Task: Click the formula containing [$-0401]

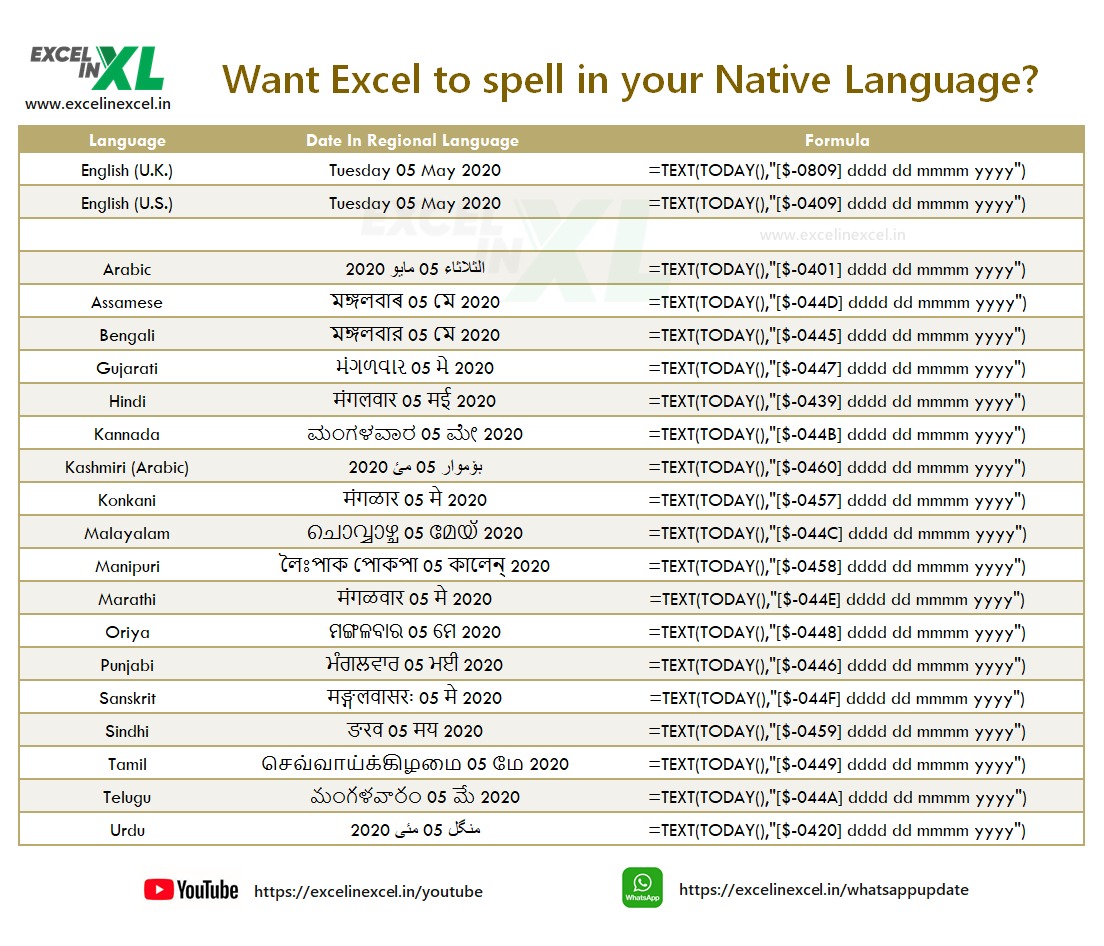Action: pos(837,270)
